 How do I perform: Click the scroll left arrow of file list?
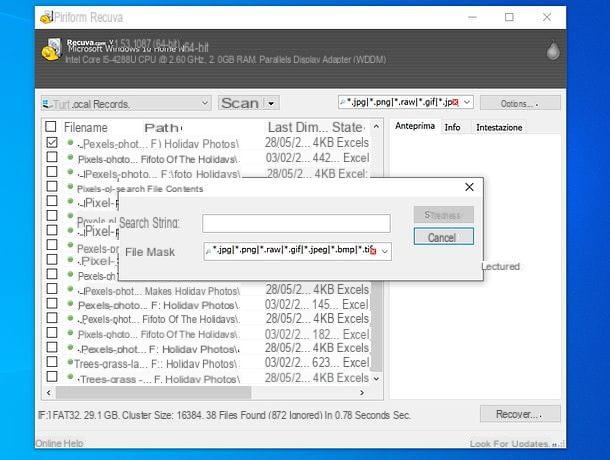point(49,393)
